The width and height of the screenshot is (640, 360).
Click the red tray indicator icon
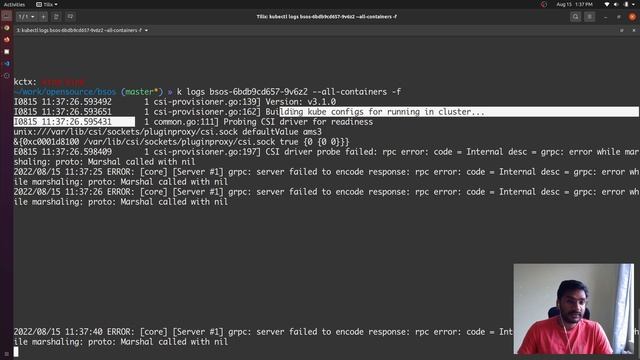tap(544, 4)
